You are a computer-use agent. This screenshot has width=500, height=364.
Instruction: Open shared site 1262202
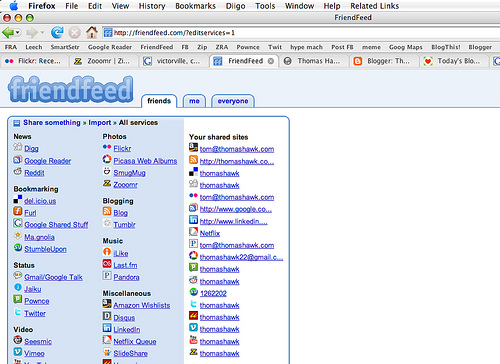point(213,294)
